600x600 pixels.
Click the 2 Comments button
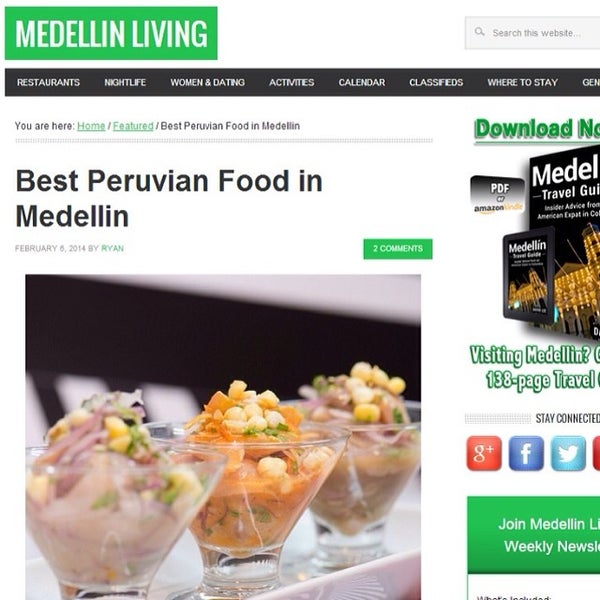point(398,249)
